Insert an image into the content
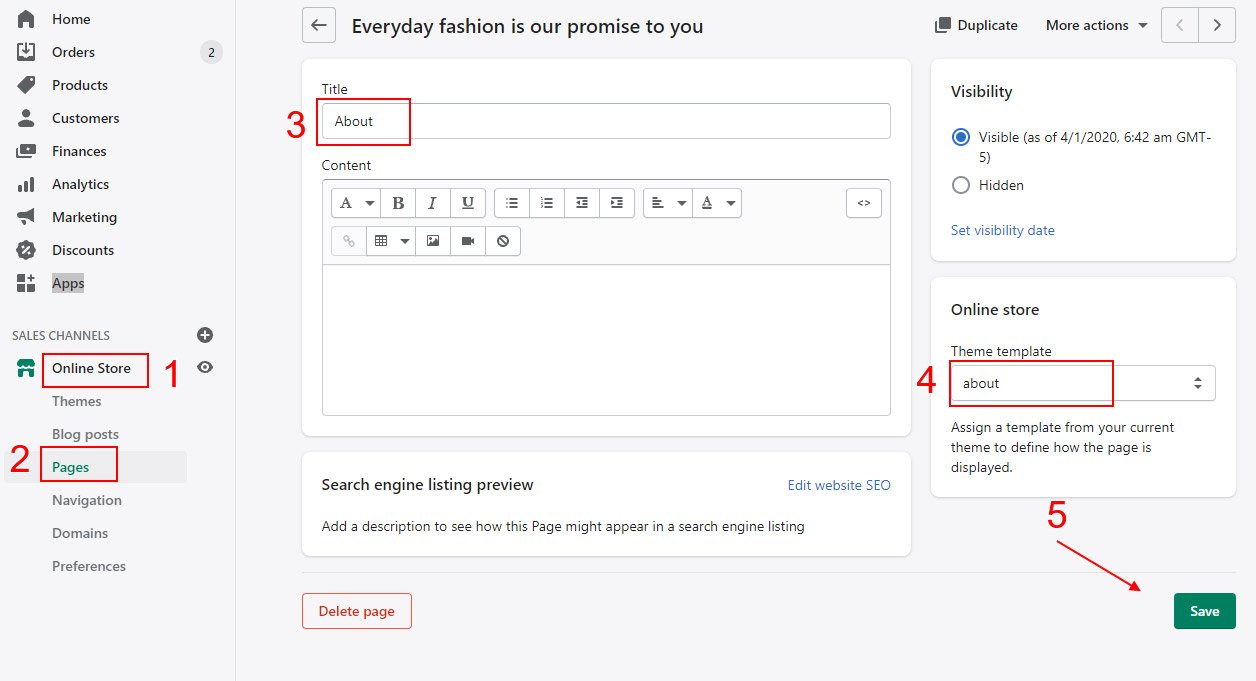The width and height of the screenshot is (1256, 681). (x=432, y=241)
